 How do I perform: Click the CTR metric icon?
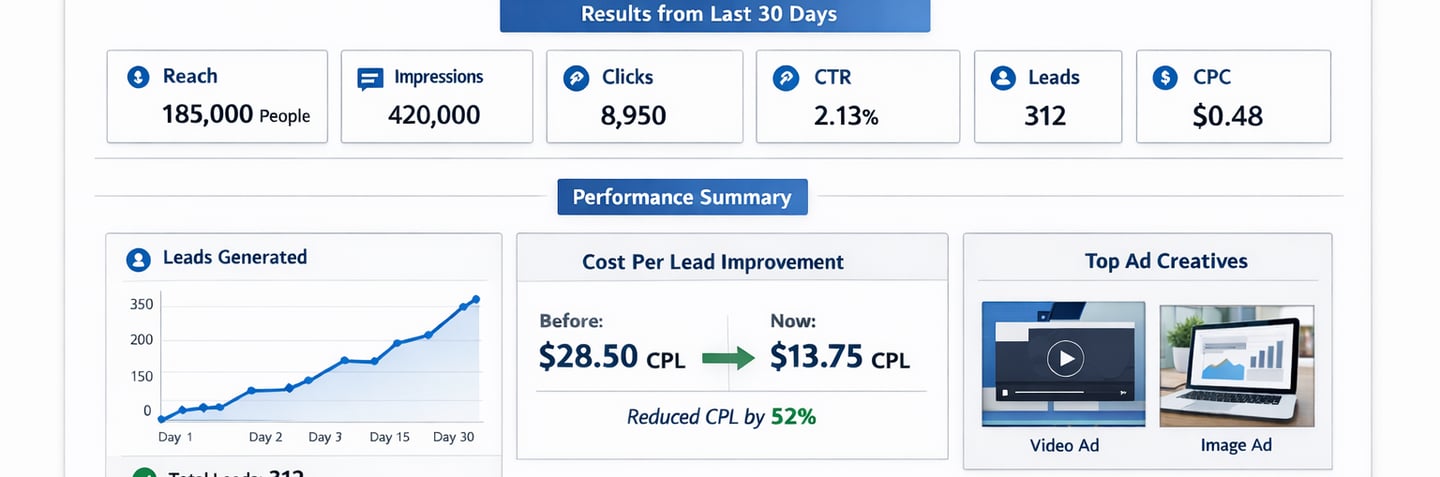point(786,78)
